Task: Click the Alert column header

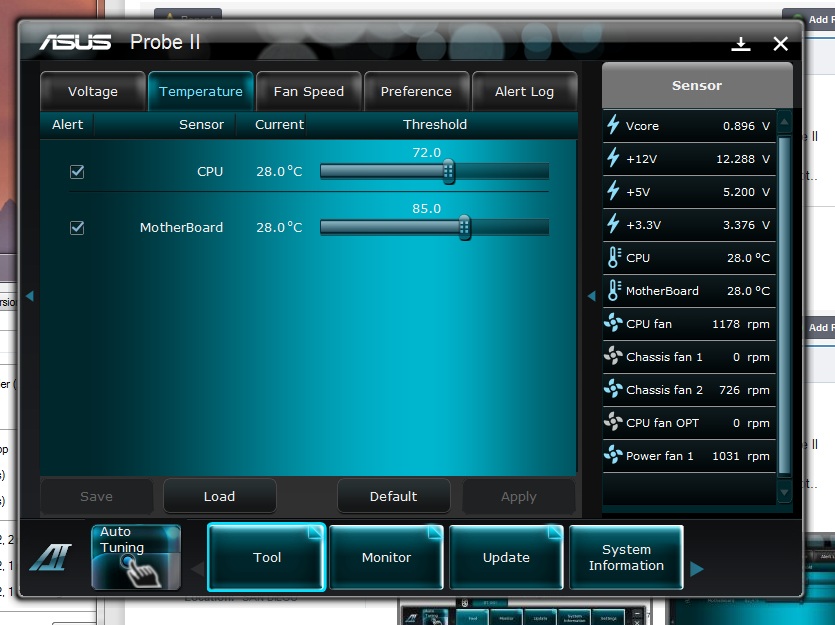Action: (68, 125)
